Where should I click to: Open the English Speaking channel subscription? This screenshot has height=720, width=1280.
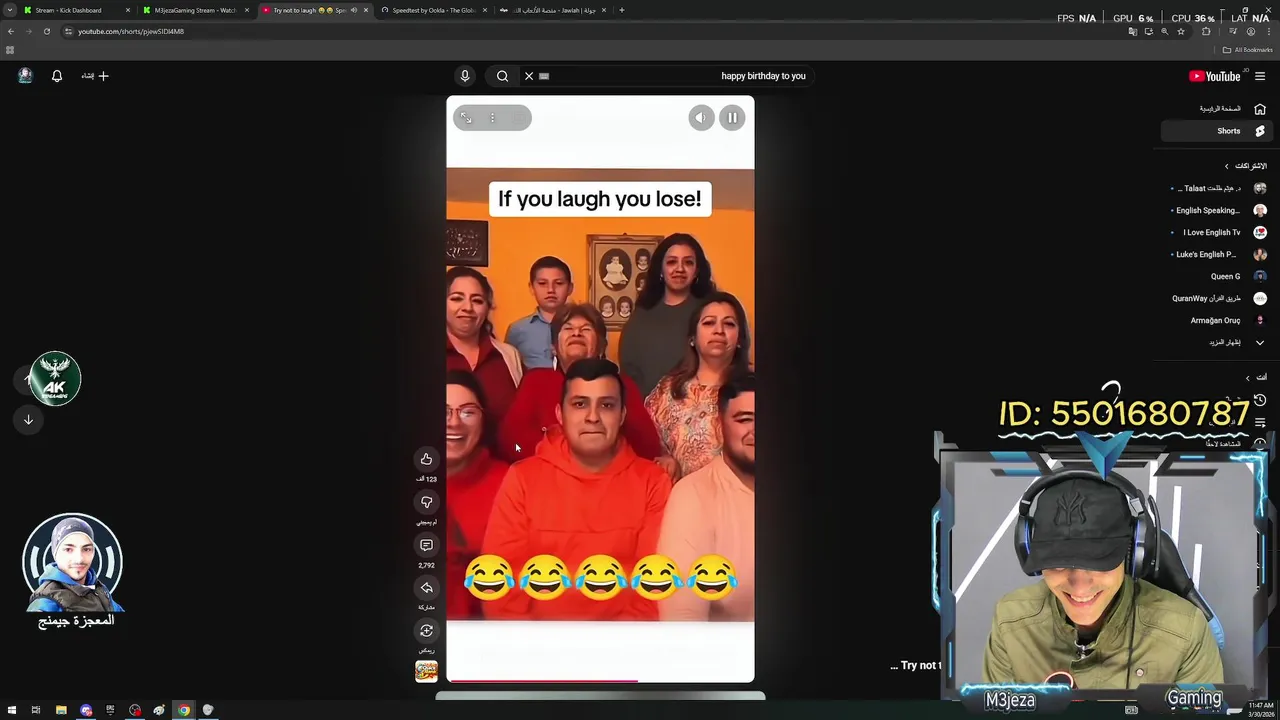1217,210
